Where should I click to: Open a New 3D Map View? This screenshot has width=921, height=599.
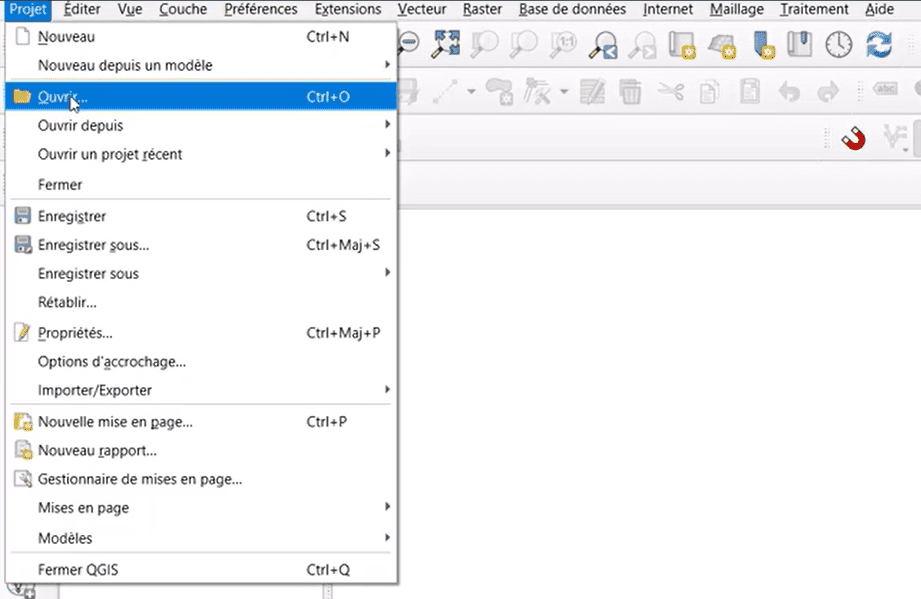tap(722, 45)
